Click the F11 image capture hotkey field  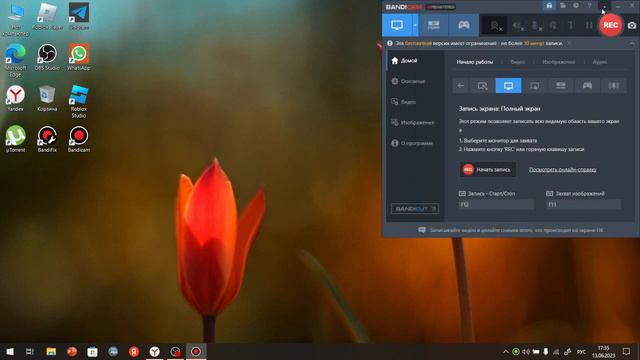584,204
